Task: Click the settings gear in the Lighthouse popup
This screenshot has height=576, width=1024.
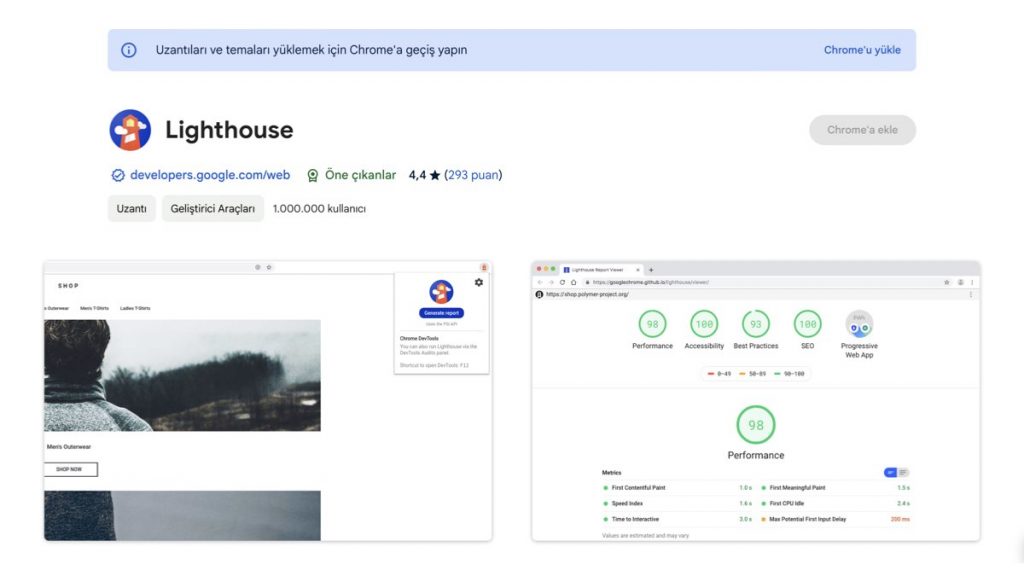Action: (479, 282)
